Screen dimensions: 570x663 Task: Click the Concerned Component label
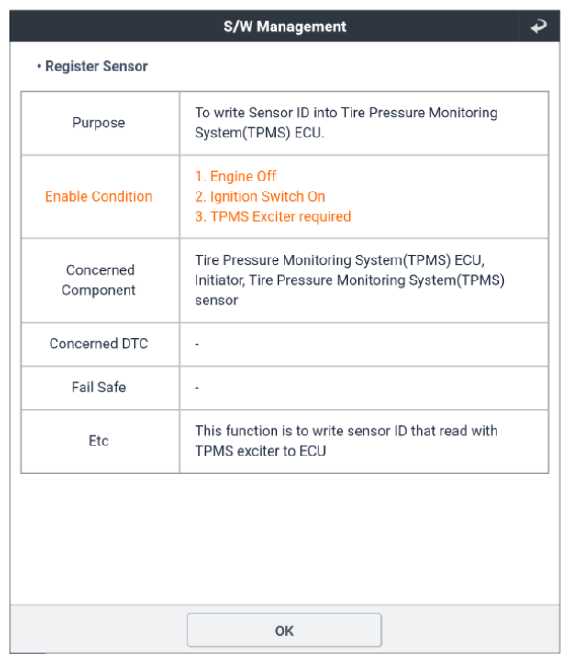(x=99, y=280)
